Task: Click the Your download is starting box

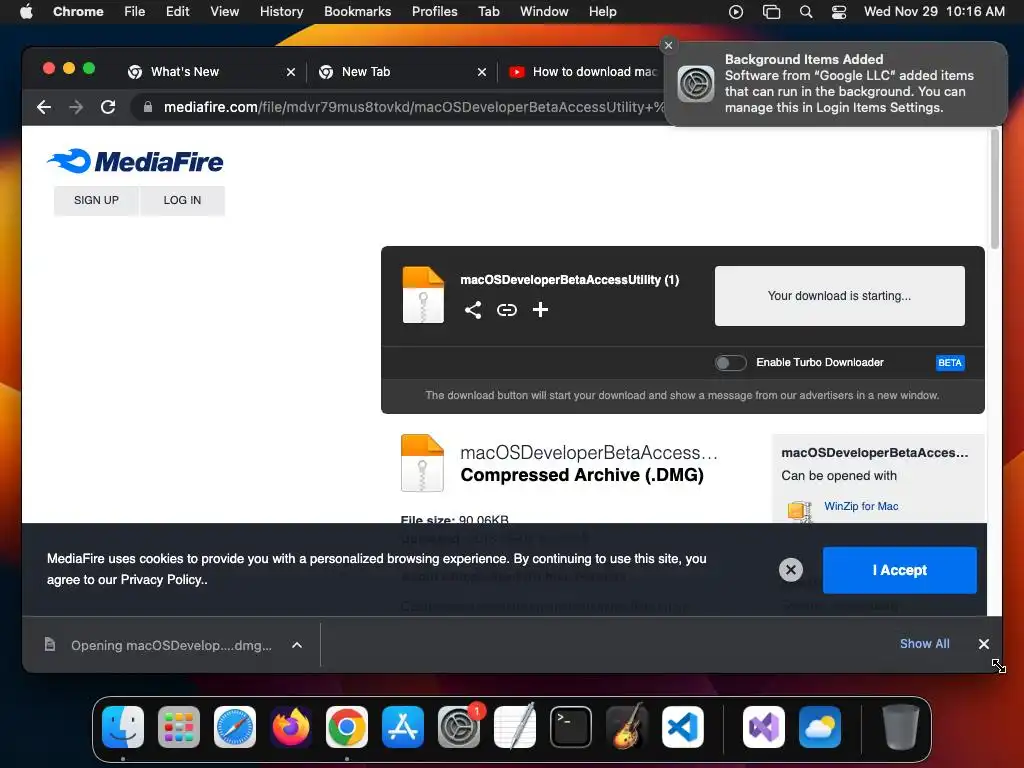Action: (x=839, y=296)
